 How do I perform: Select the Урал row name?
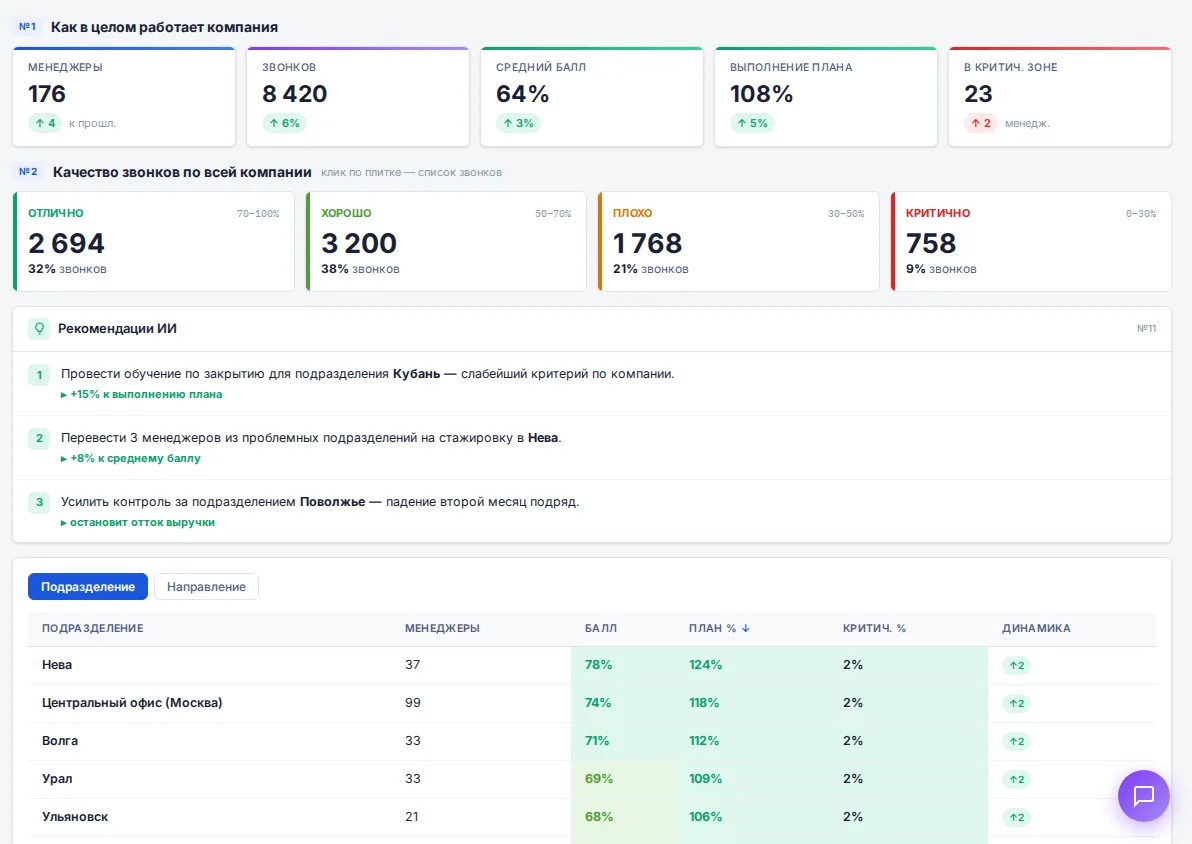pyautogui.click(x=57, y=779)
